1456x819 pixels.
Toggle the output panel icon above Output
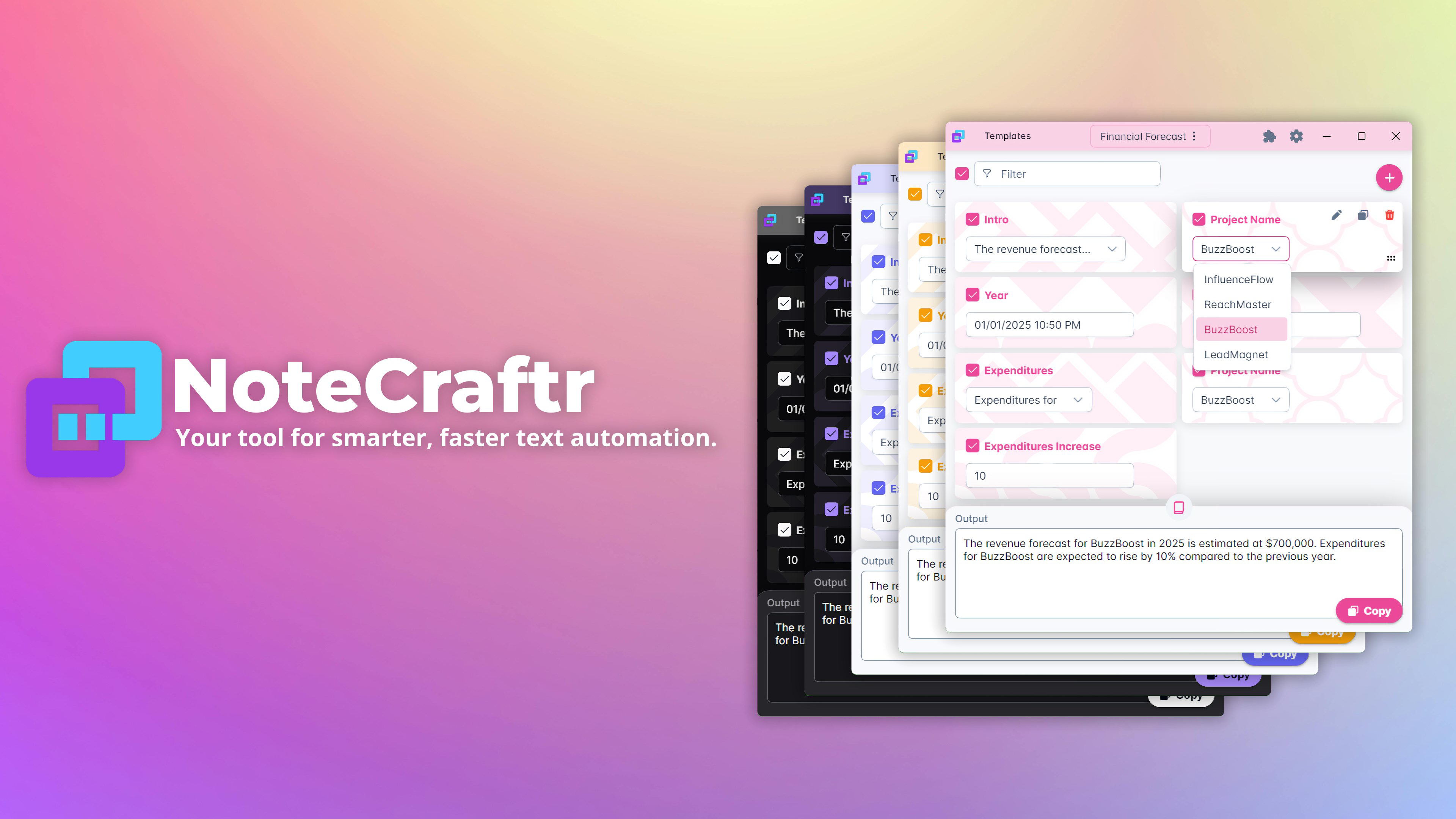[x=1178, y=508]
